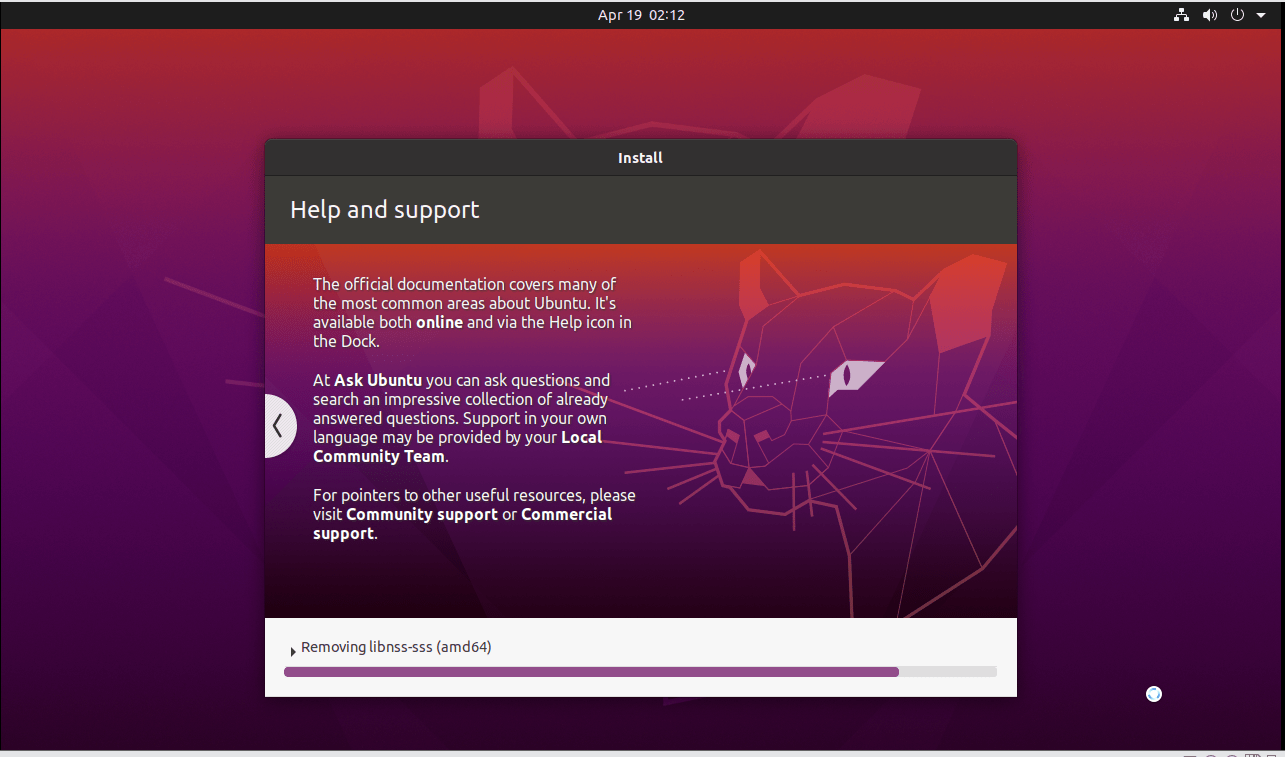Expand the installation details disclosure triangle

click(292, 651)
